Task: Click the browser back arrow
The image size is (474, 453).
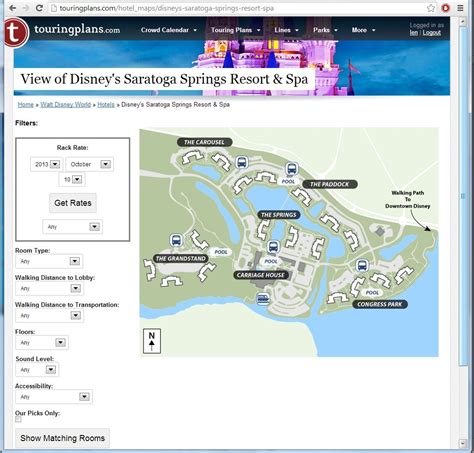Action: click(x=12, y=8)
